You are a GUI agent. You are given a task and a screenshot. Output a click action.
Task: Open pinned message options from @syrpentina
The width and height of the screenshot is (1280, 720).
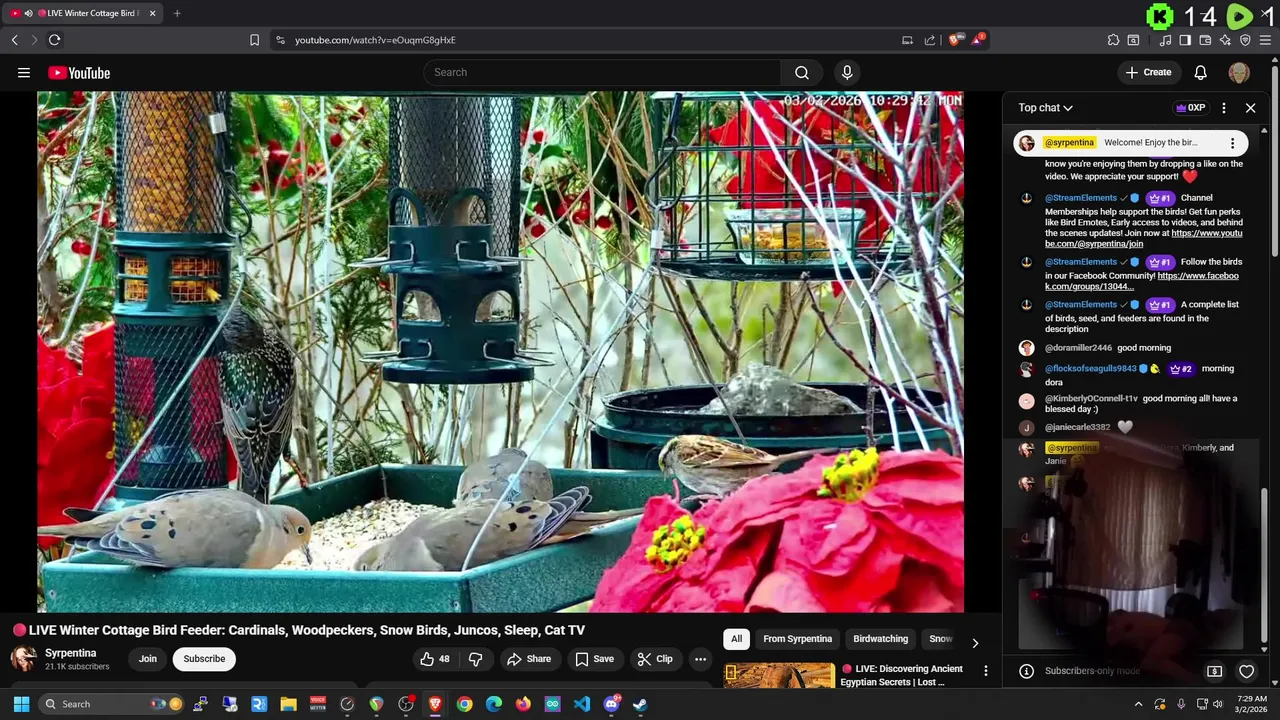tap(1232, 143)
